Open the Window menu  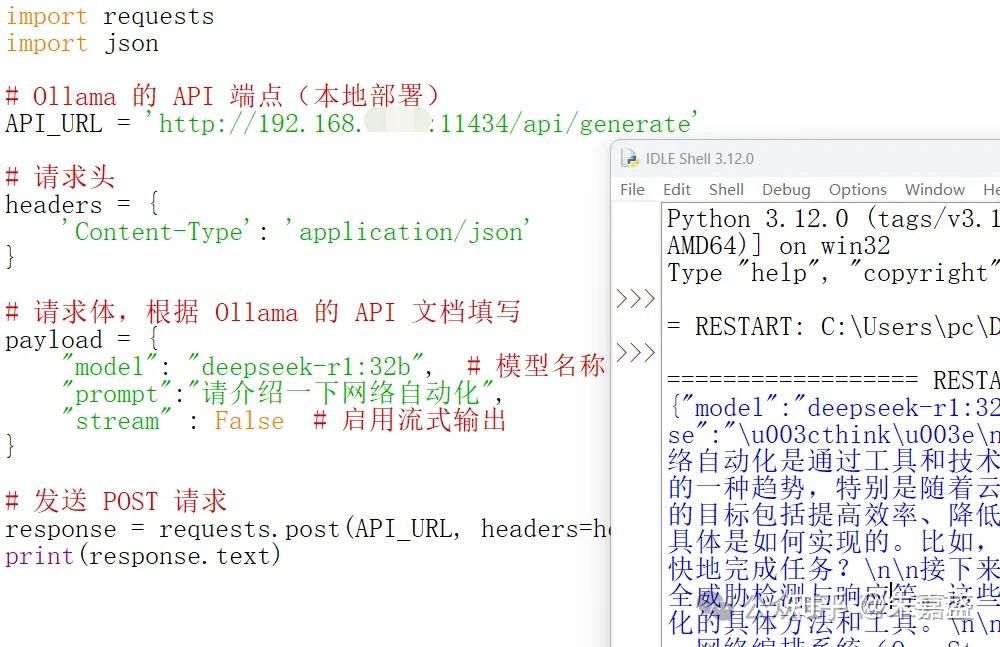click(934, 189)
